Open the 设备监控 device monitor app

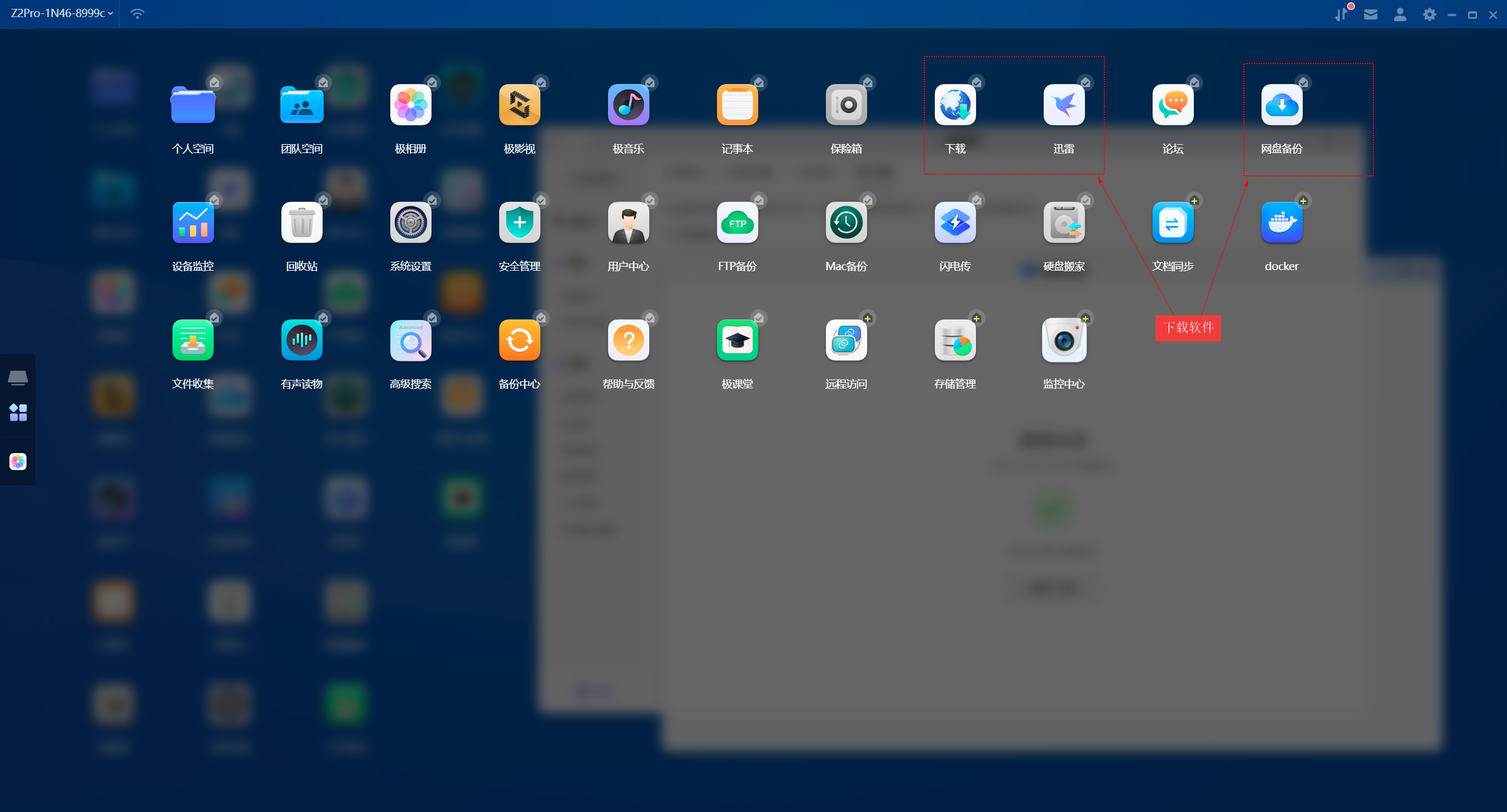(193, 223)
